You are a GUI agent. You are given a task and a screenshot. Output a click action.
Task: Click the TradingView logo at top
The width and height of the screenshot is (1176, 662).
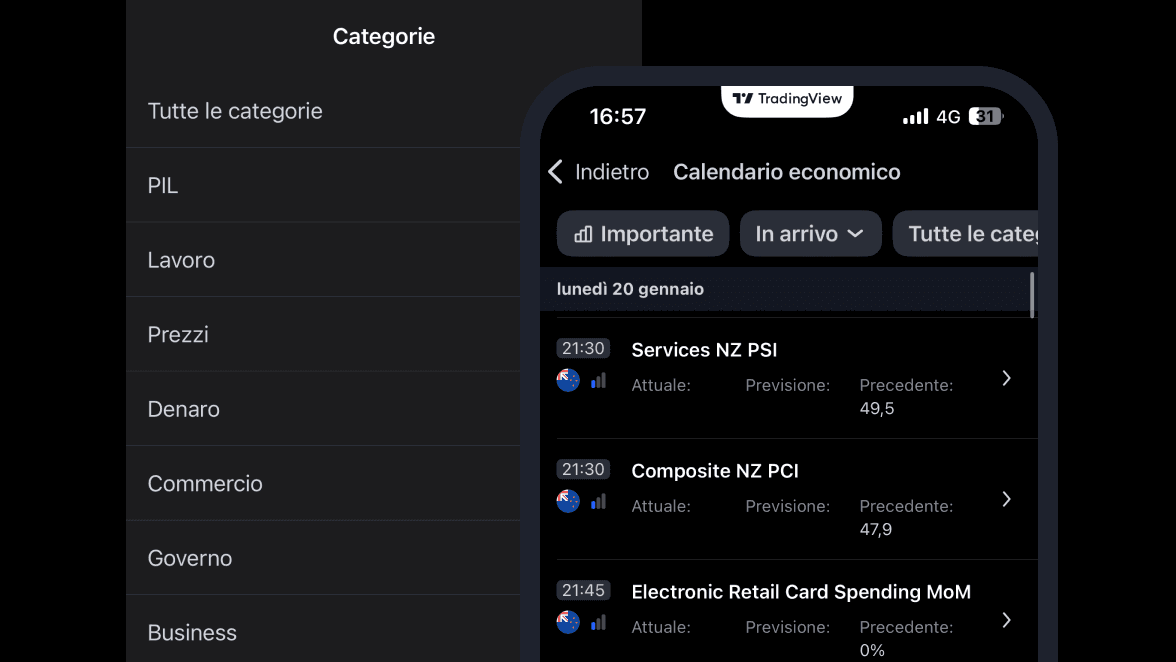tap(787, 99)
